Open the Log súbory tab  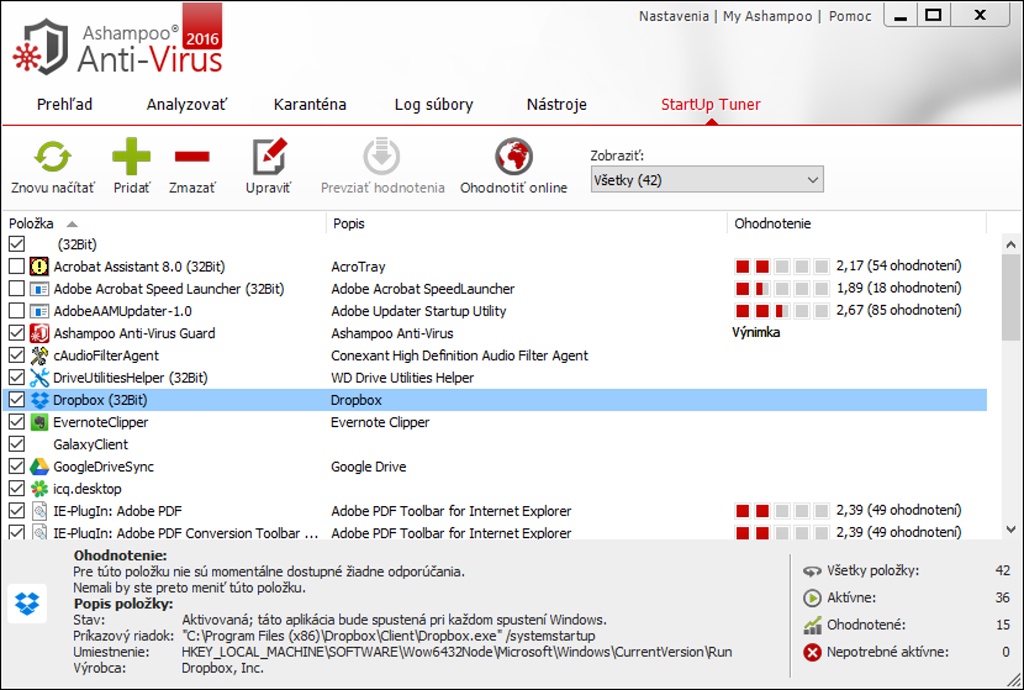433,105
